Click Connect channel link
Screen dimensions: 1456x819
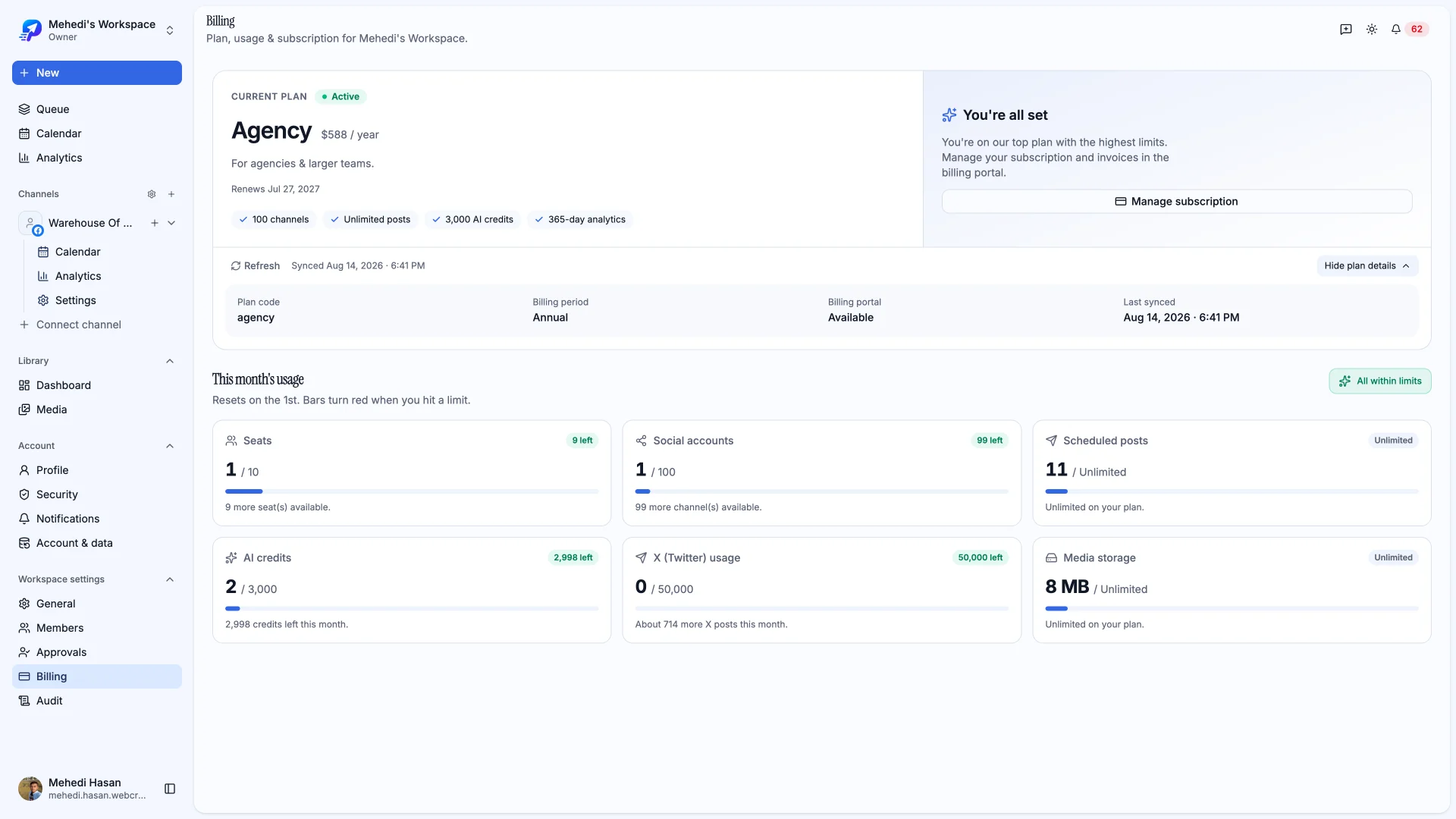point(70,325)
